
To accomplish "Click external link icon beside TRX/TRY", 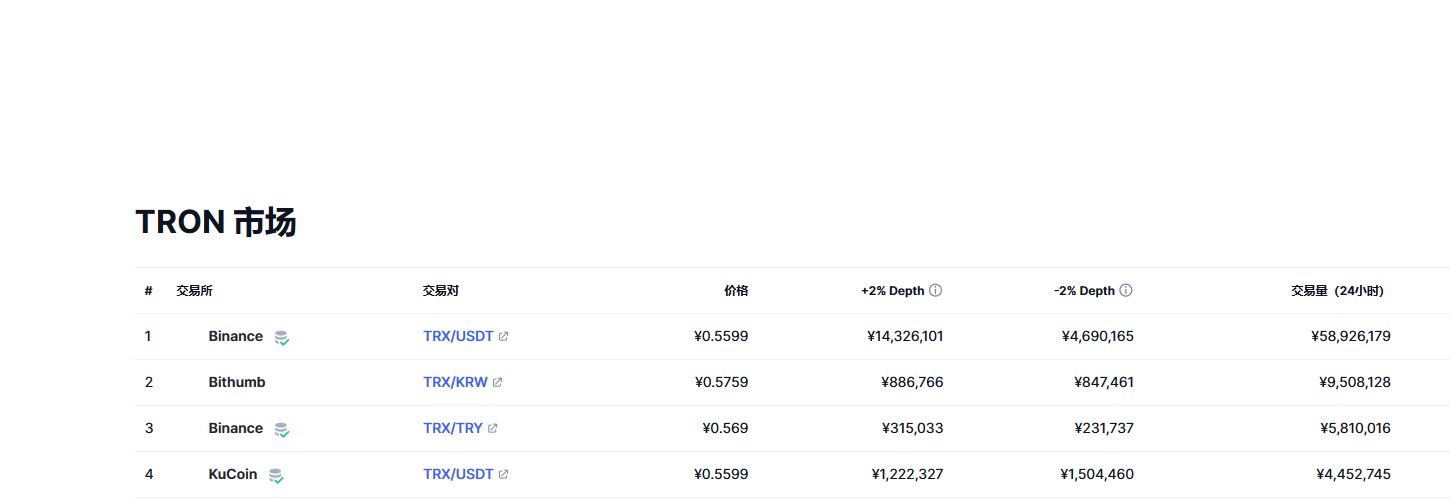I will 492,429.
